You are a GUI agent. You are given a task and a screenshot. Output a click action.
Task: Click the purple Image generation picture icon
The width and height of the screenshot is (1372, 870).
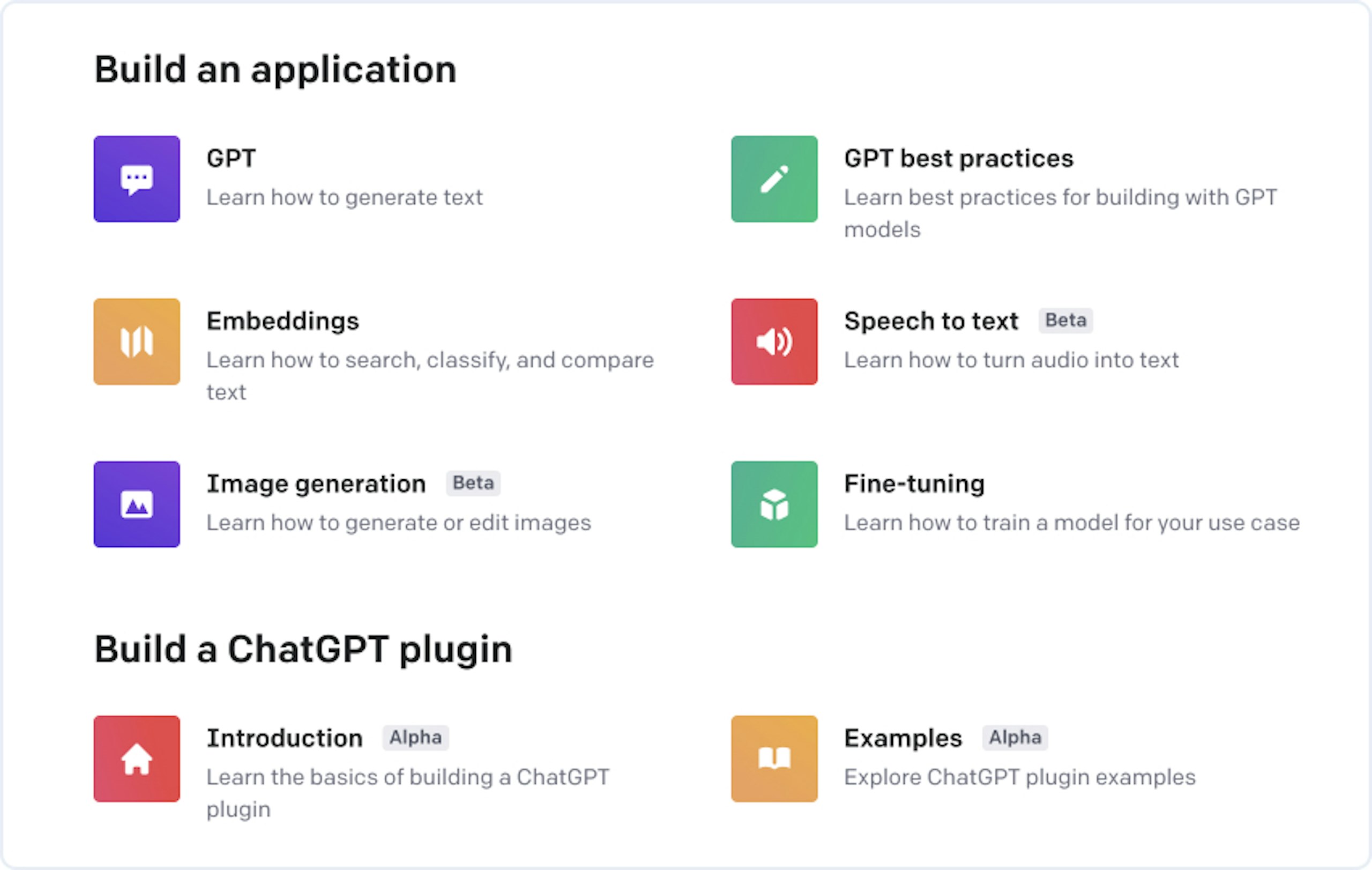(137, 504)
